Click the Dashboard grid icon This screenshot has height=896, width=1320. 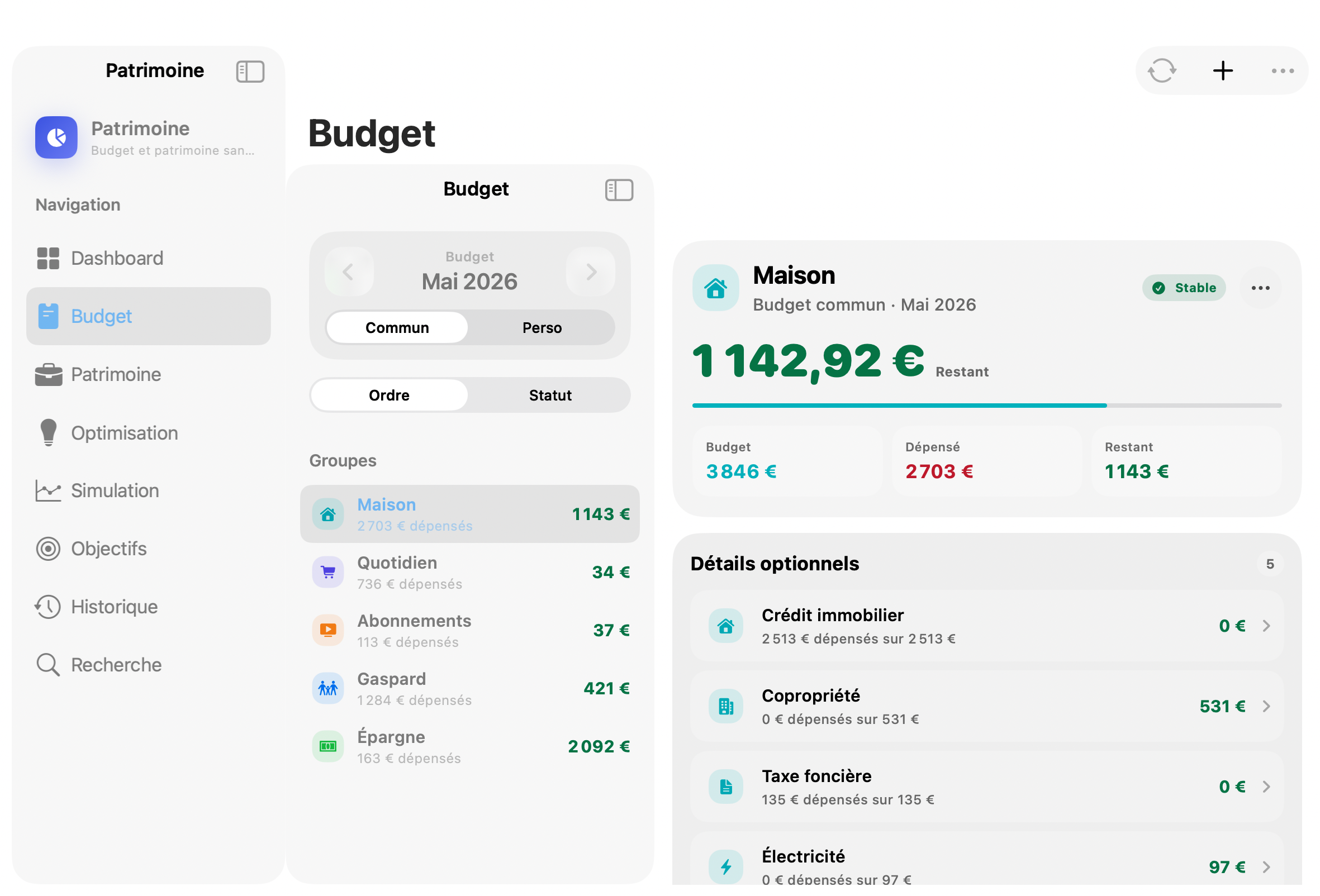(48, 258)
